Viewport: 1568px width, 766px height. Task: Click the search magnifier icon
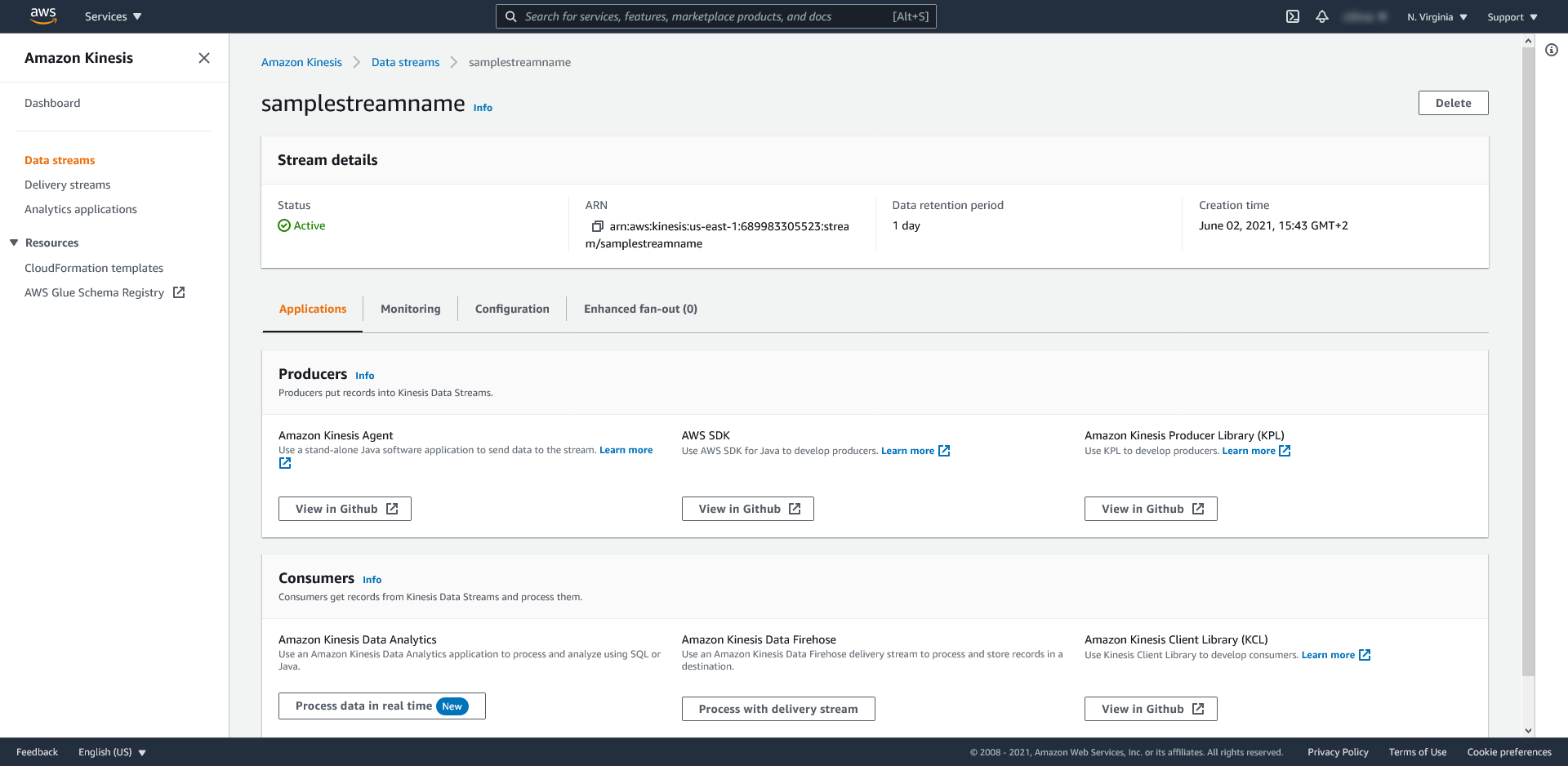(510, 16)
